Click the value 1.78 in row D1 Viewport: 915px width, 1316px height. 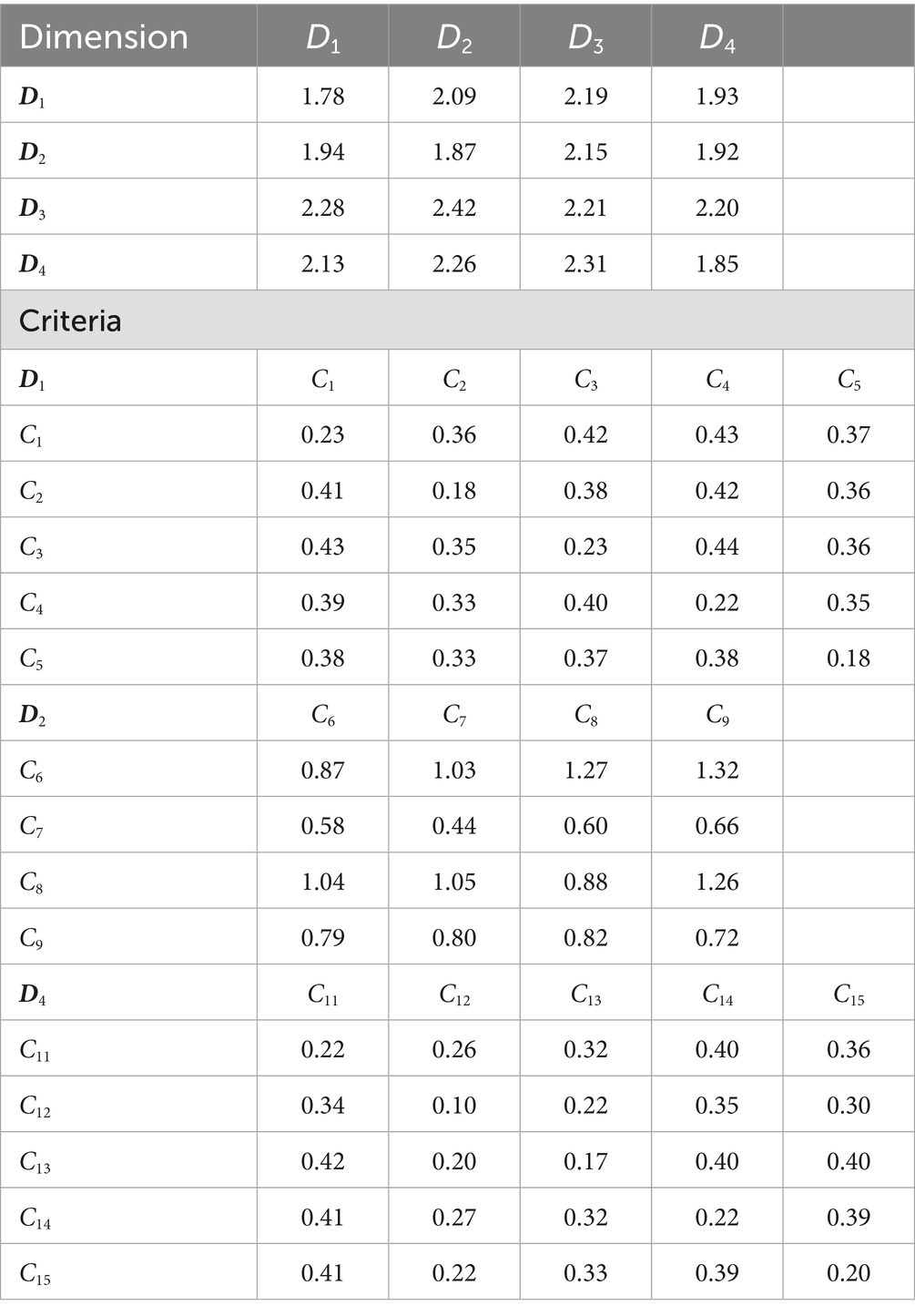[323, 96]
